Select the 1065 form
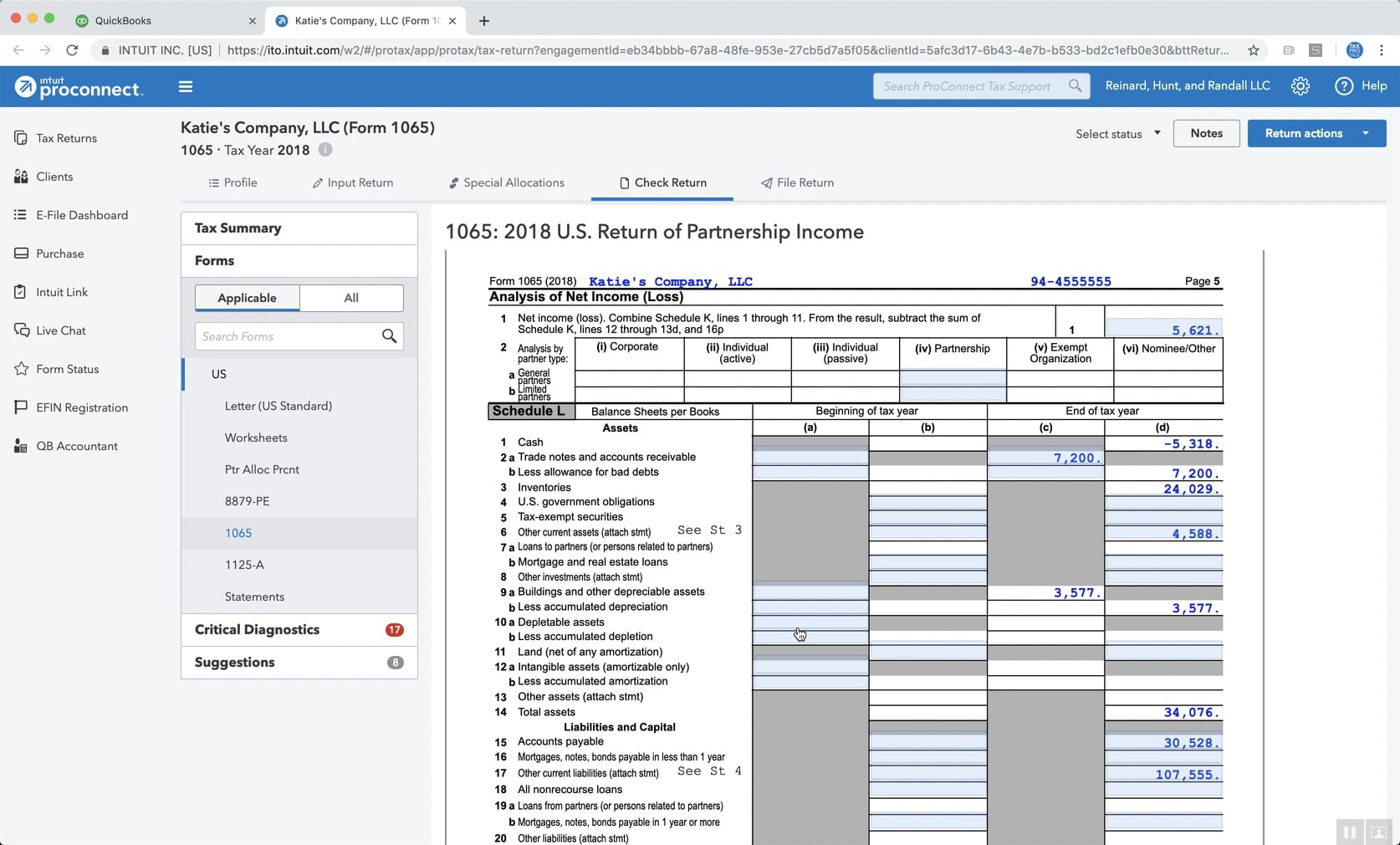This screenshot has width=1400, height=845. click(238, 533)
